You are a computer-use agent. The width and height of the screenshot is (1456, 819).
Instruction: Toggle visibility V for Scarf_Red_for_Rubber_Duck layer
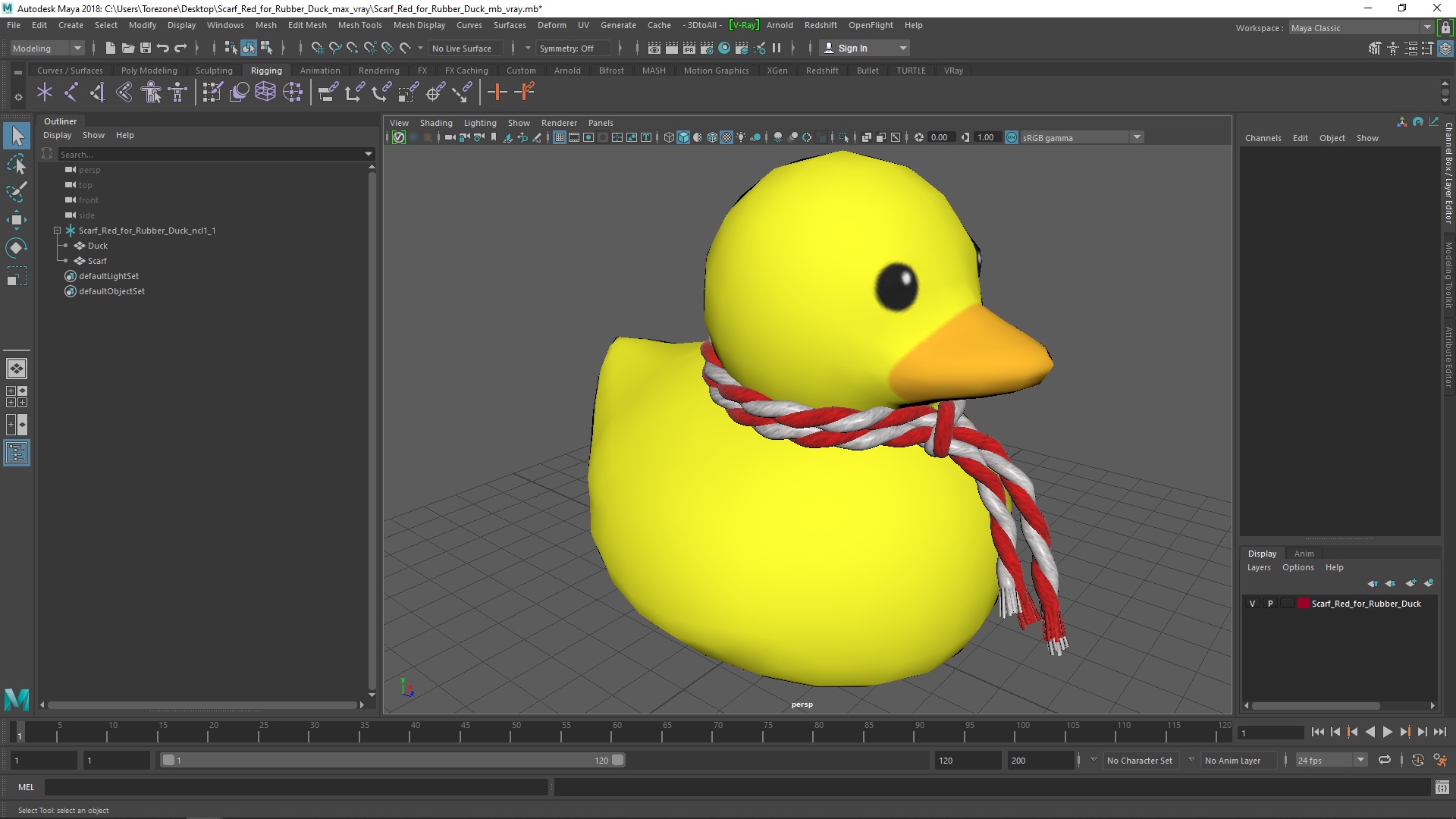point(1252,603)
